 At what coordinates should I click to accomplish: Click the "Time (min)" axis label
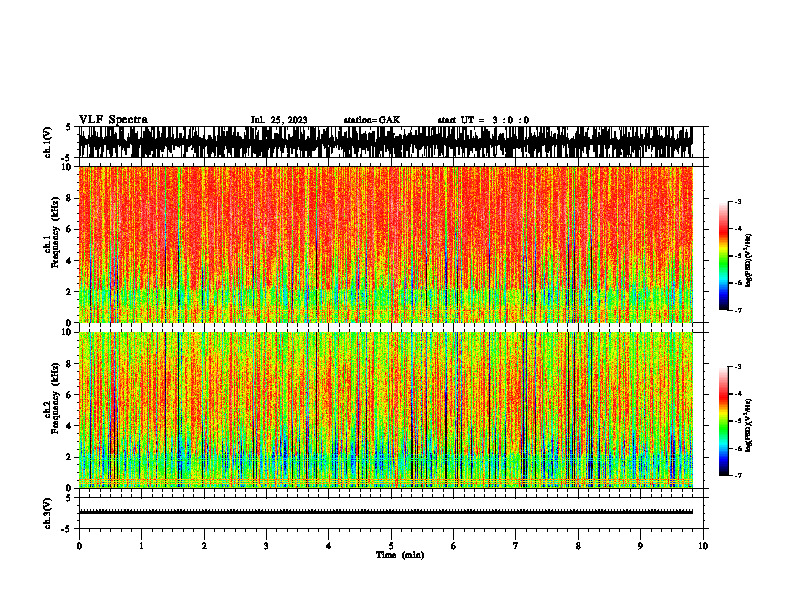400,555
